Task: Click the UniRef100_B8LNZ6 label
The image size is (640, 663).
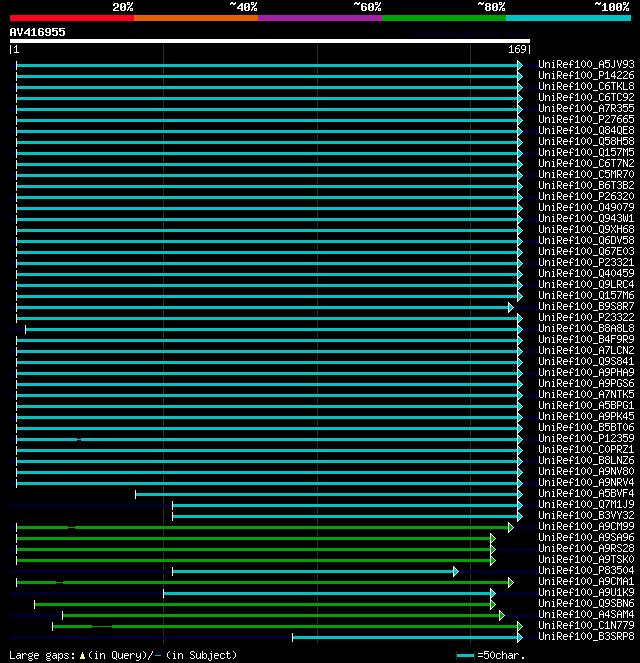Action: (586, 460)
